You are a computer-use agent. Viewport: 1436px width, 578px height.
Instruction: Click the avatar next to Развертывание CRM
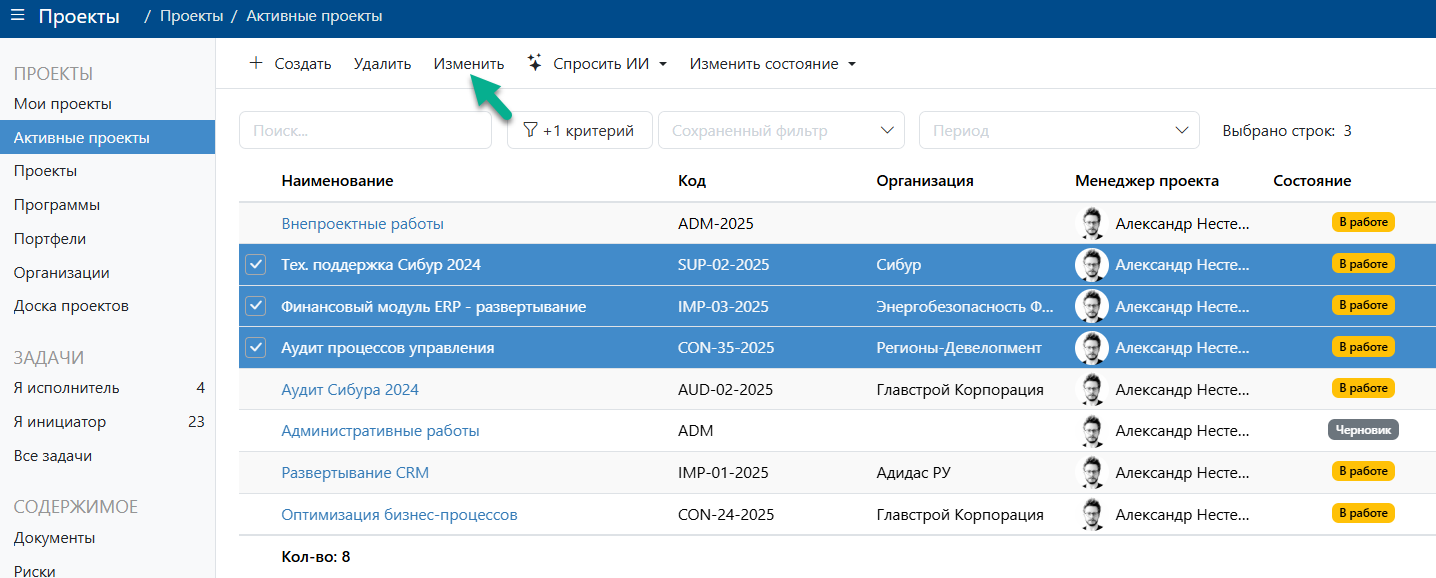[x=1091, y=471]
